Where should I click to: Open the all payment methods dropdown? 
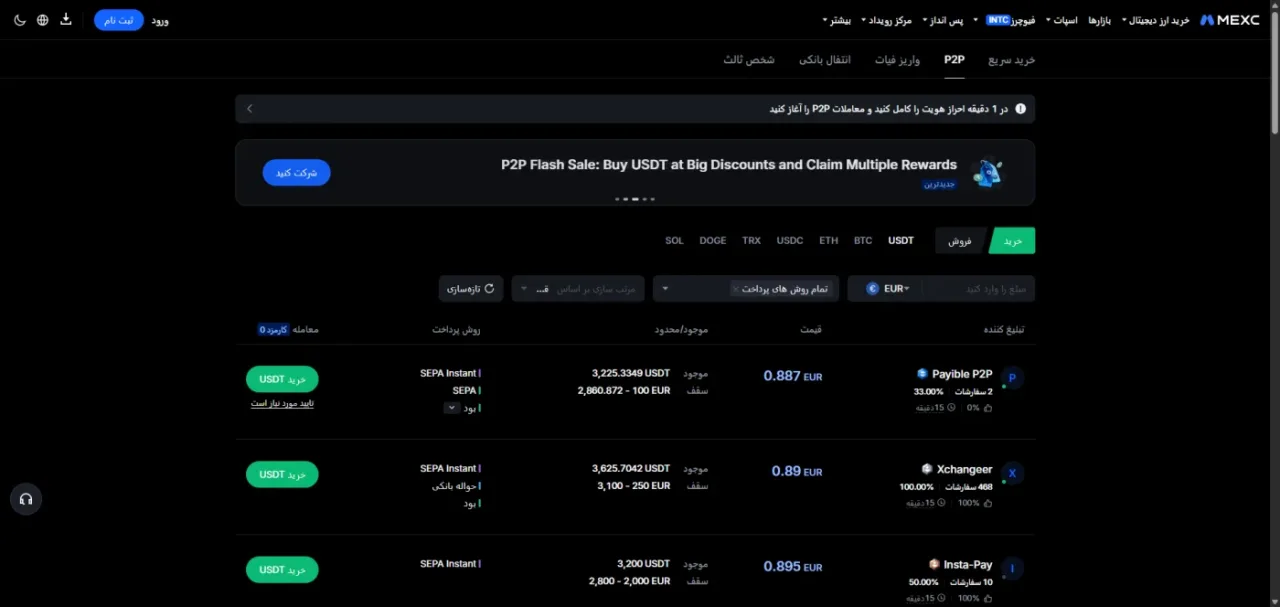click(746, 289)
